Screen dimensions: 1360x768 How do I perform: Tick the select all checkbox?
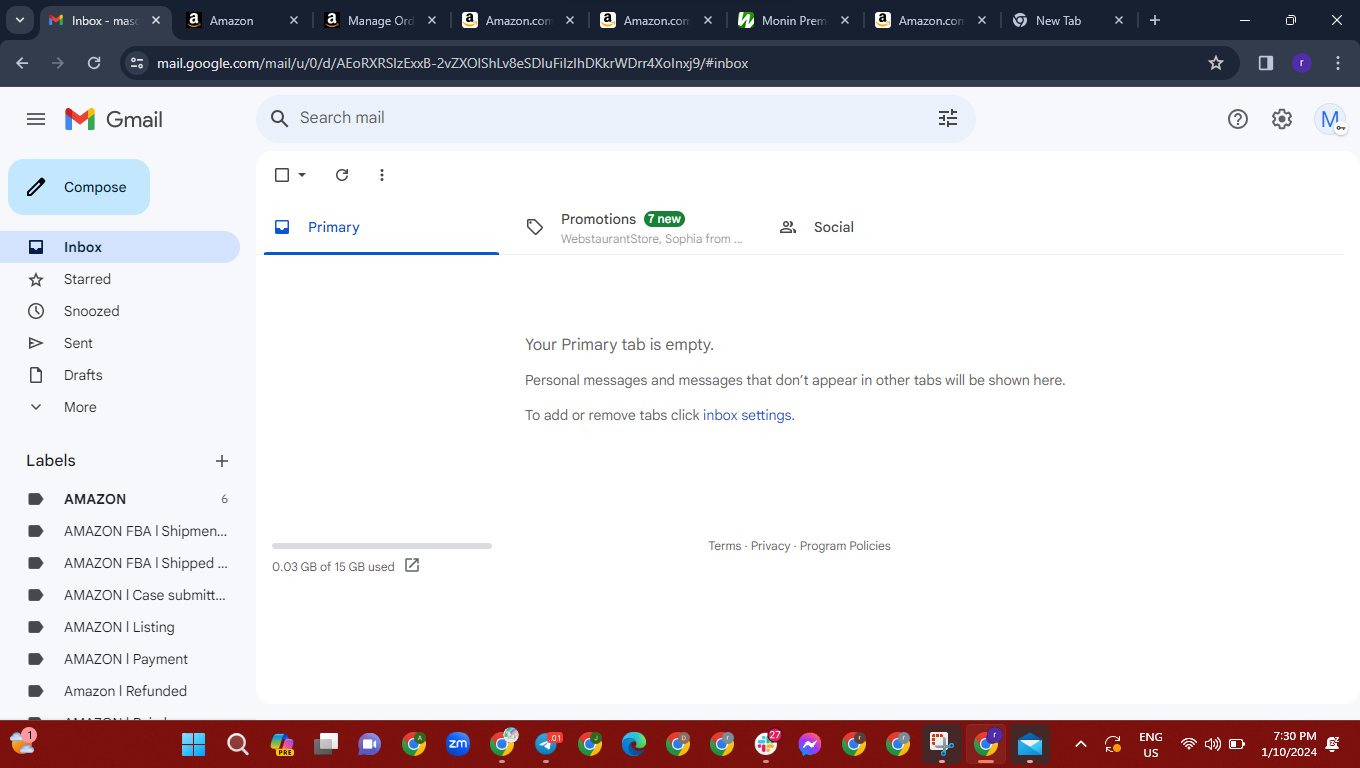point(282,175)
